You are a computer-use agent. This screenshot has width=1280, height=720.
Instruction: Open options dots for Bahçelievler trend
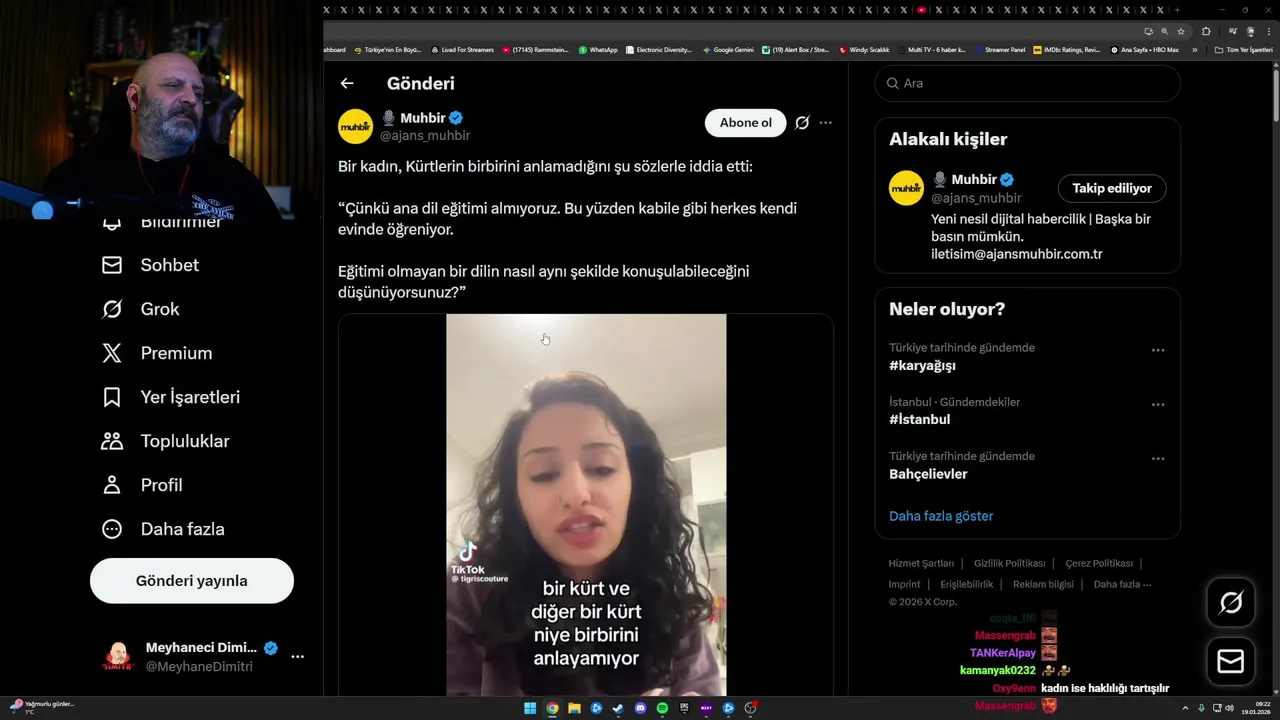[x=1158, y=459]
